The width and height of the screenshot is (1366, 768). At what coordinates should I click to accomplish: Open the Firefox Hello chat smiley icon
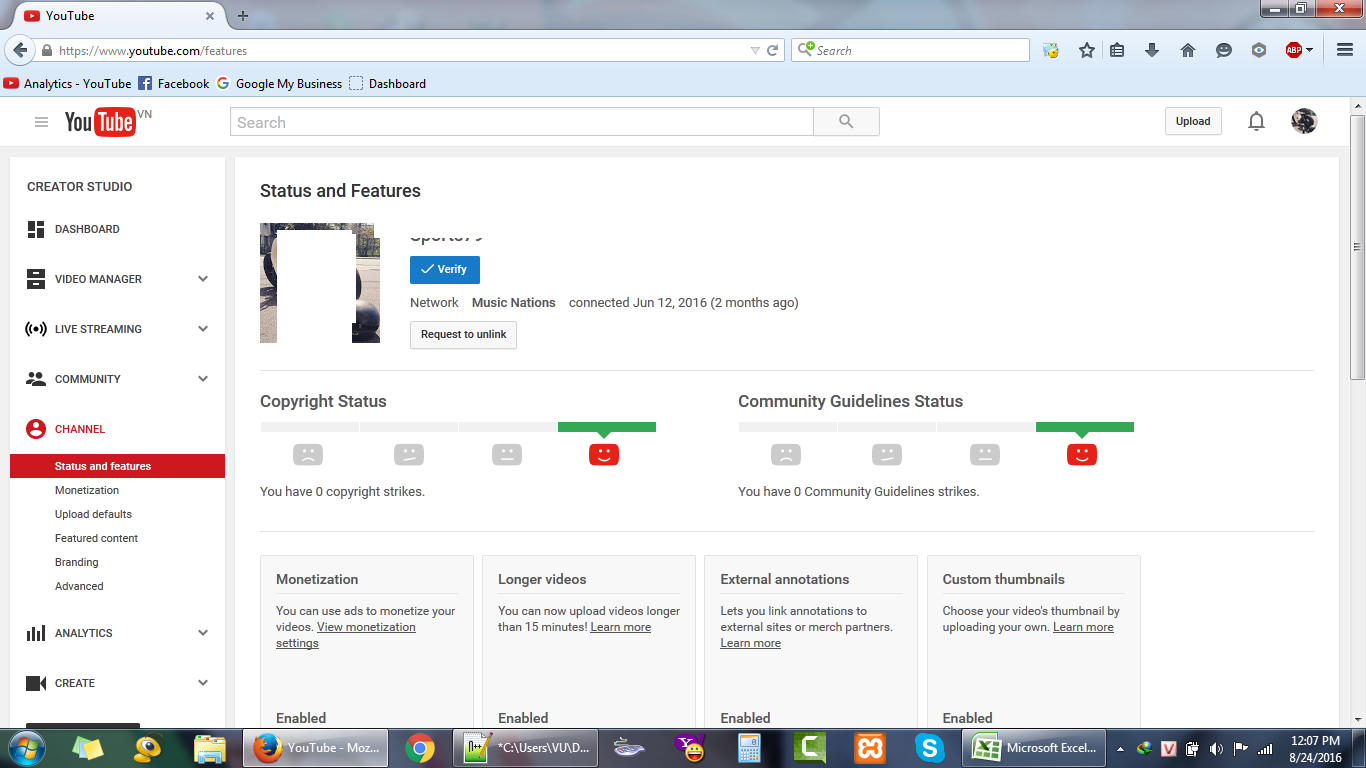[1223, 50]
